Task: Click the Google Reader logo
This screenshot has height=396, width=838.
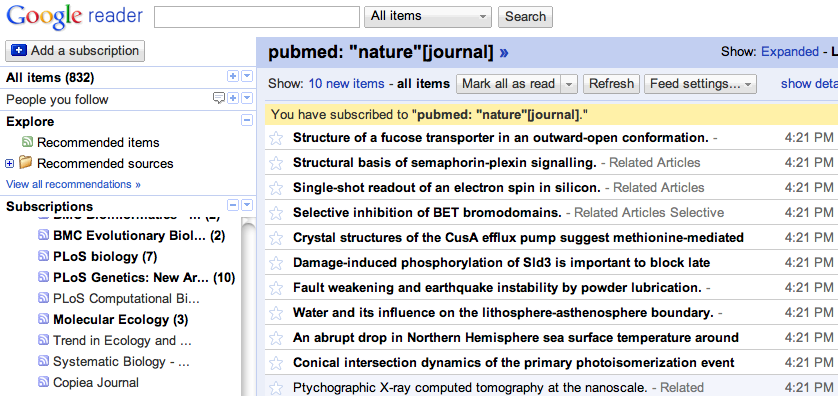Action: 74,17
